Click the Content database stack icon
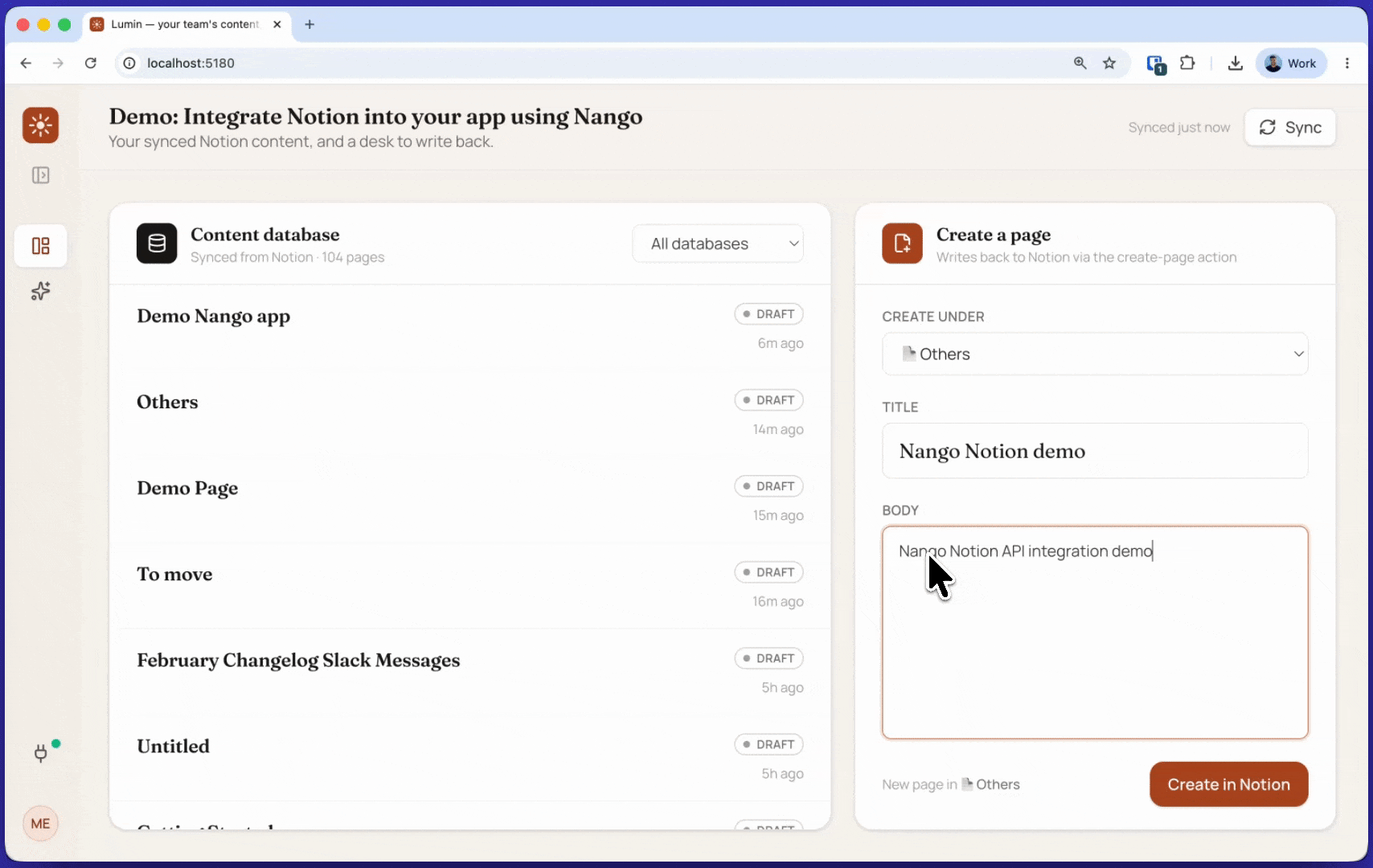This screenshot has height=868, width=1373. pyautogui.click(x=157, y=244)
